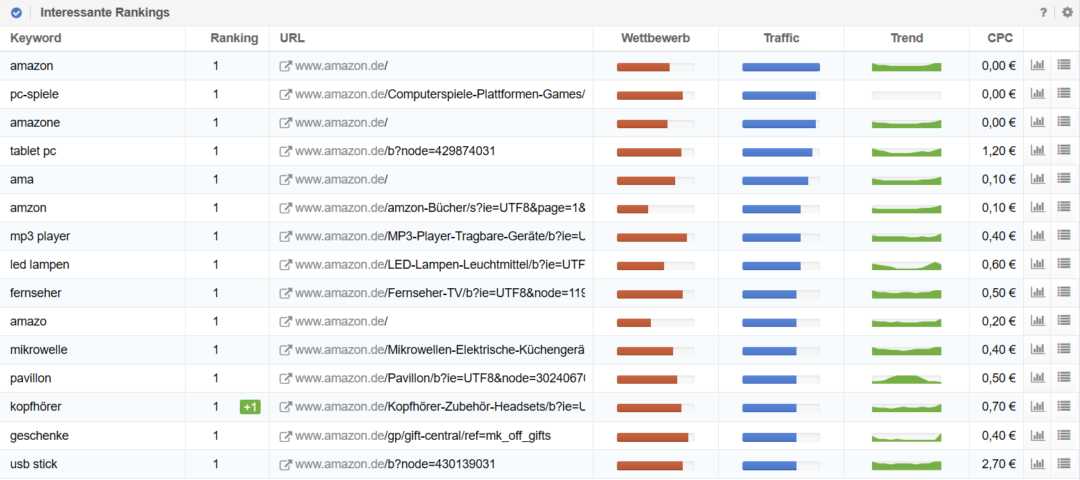
Task: Sort by CPC column header
Action: pyautogui.click(x=999, y=39)
